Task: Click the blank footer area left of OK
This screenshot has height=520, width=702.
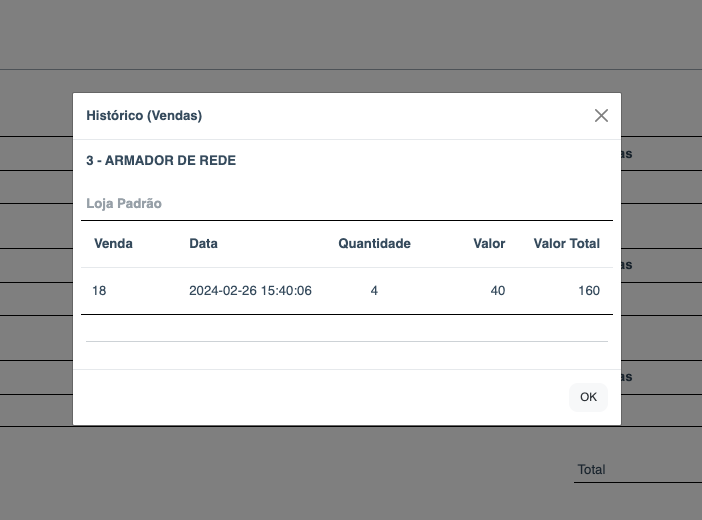Action: coord(320,397)
